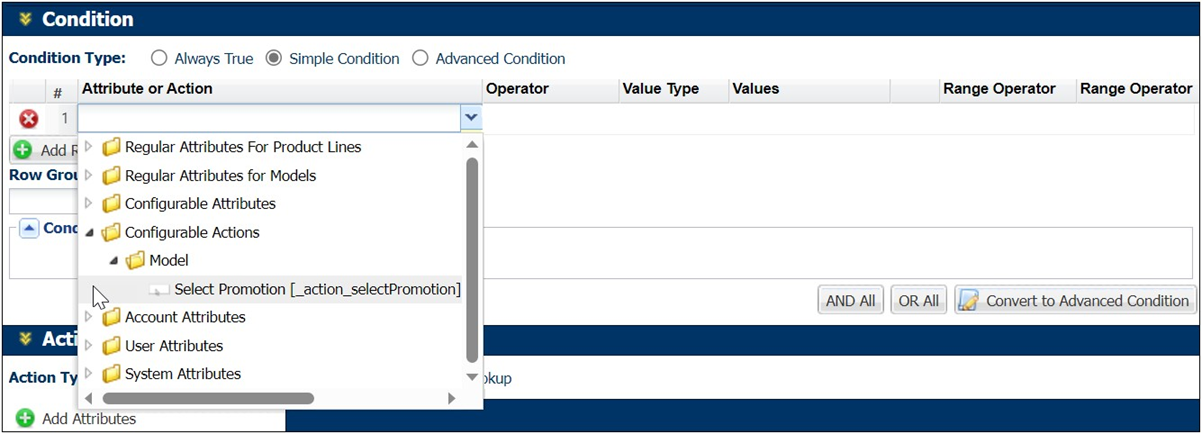Image resolution: width=1202 pixels, height=434 pixels.
Task: Click the Configurable Attributes folder icon
Action: (x=111, y=204)
